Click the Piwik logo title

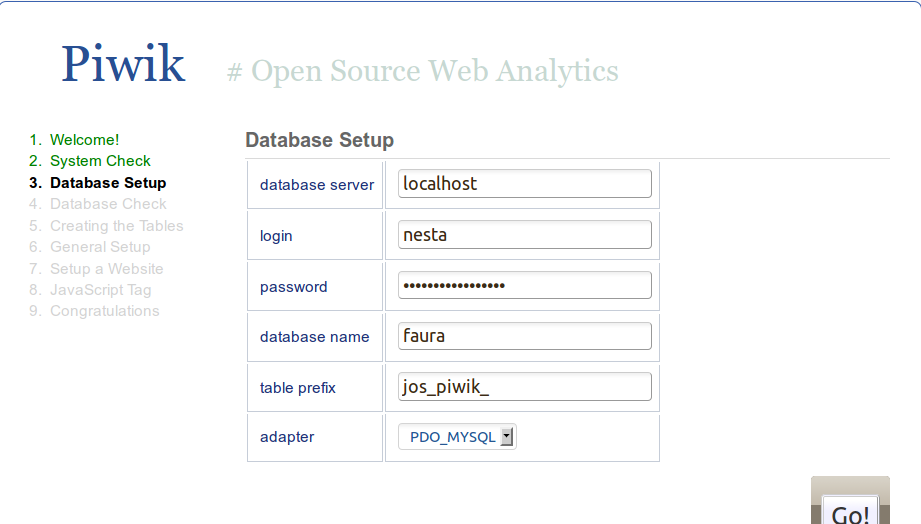(x=123, y=63)
